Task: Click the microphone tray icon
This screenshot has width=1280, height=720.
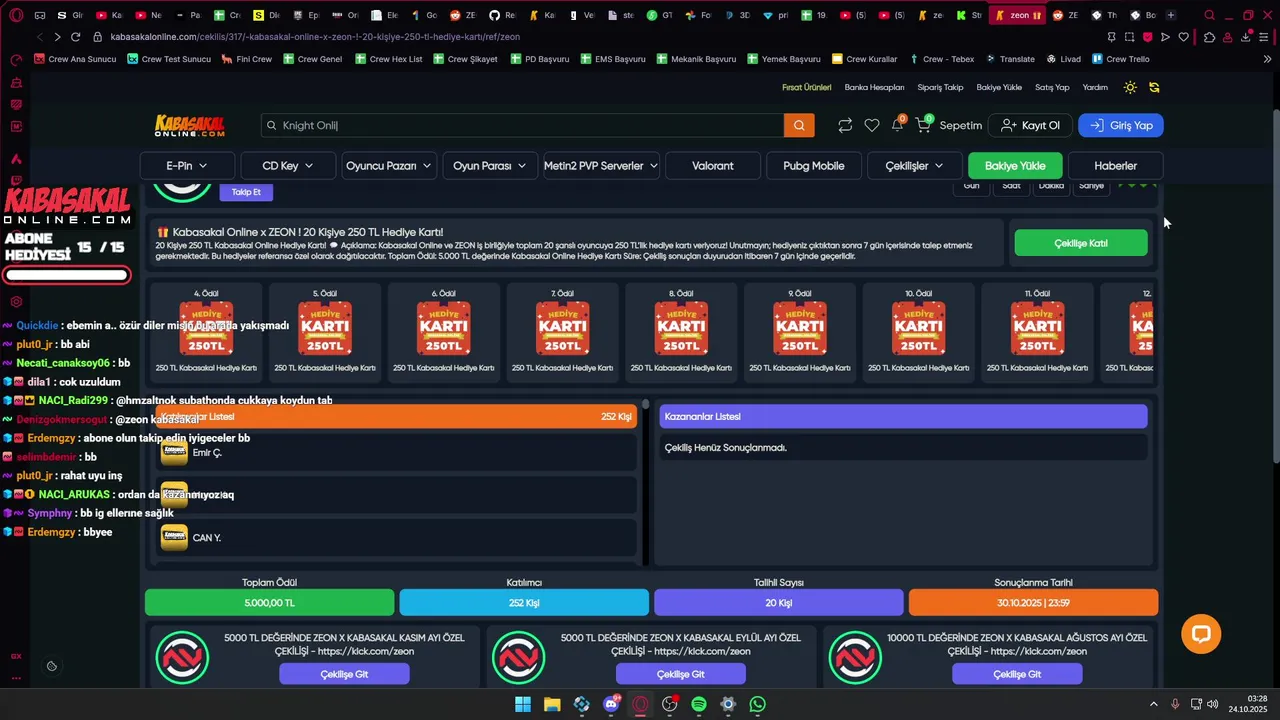Action: click(1175, 704)
